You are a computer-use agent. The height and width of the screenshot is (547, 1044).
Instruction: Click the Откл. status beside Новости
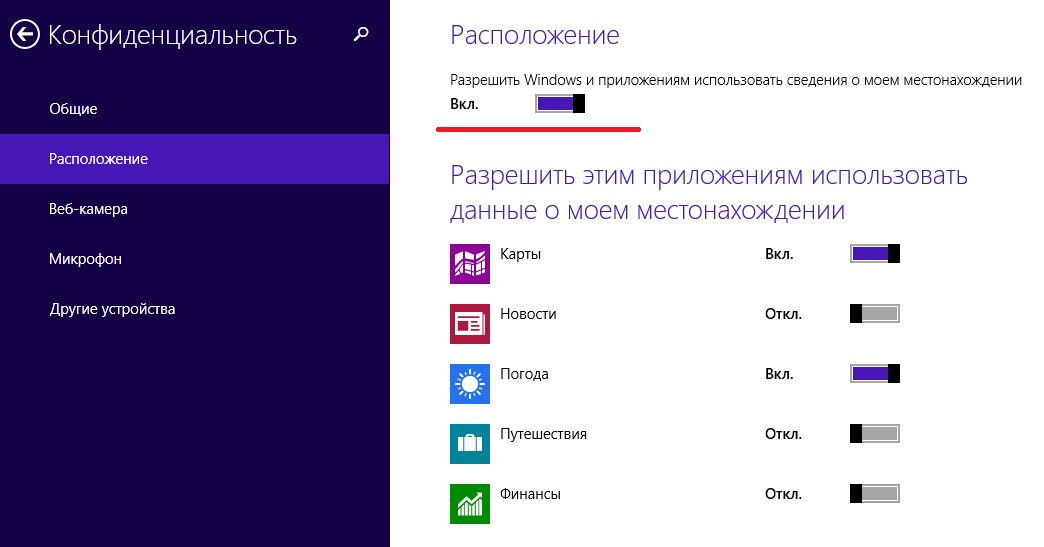pyautogui.click(x=783, y=314)
